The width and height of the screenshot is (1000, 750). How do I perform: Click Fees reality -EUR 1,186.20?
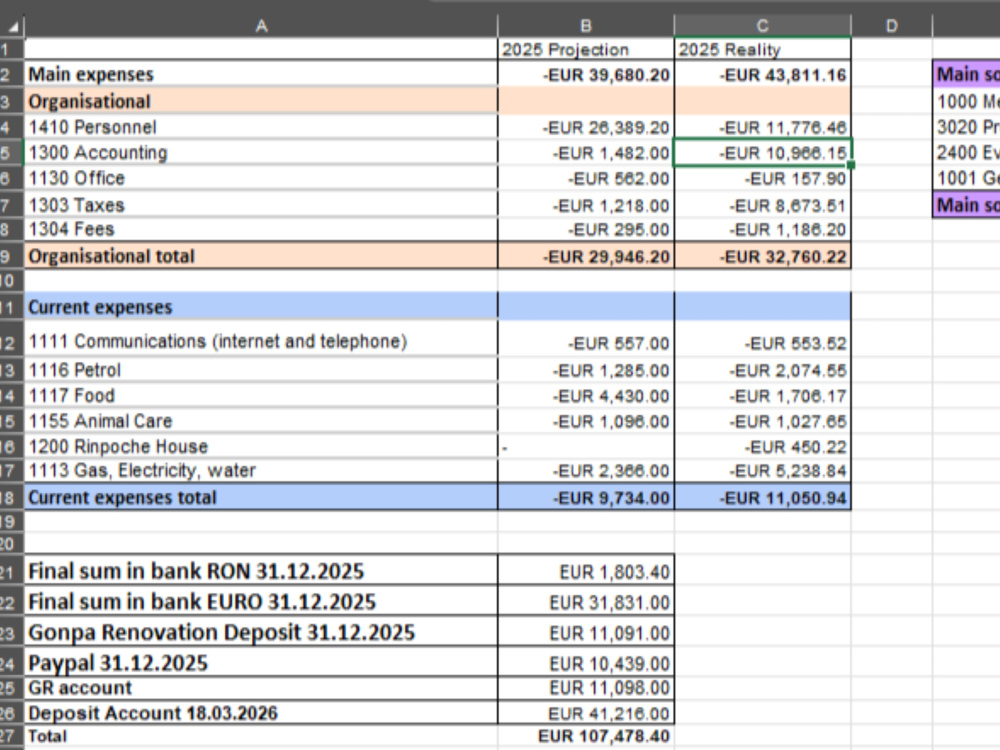pyautogui.click(x=762, y=229)
